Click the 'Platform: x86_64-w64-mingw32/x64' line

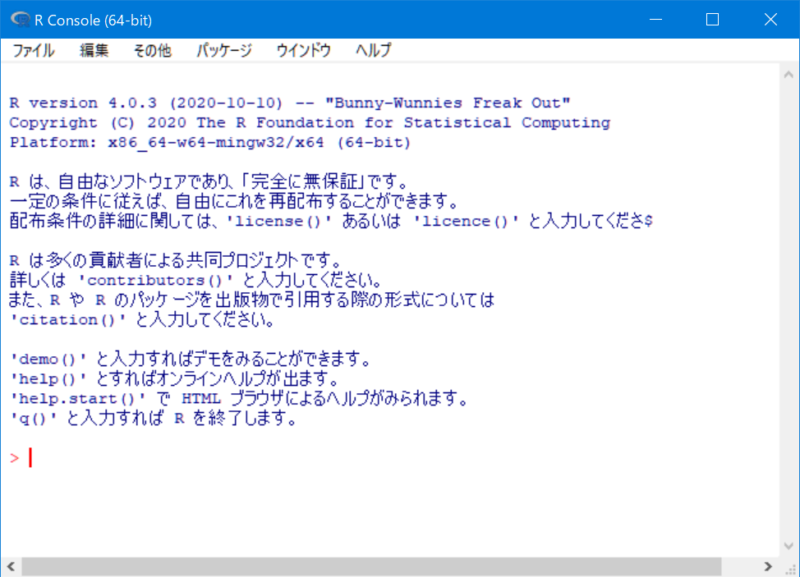pyautogui.click(x=210, y=142)
